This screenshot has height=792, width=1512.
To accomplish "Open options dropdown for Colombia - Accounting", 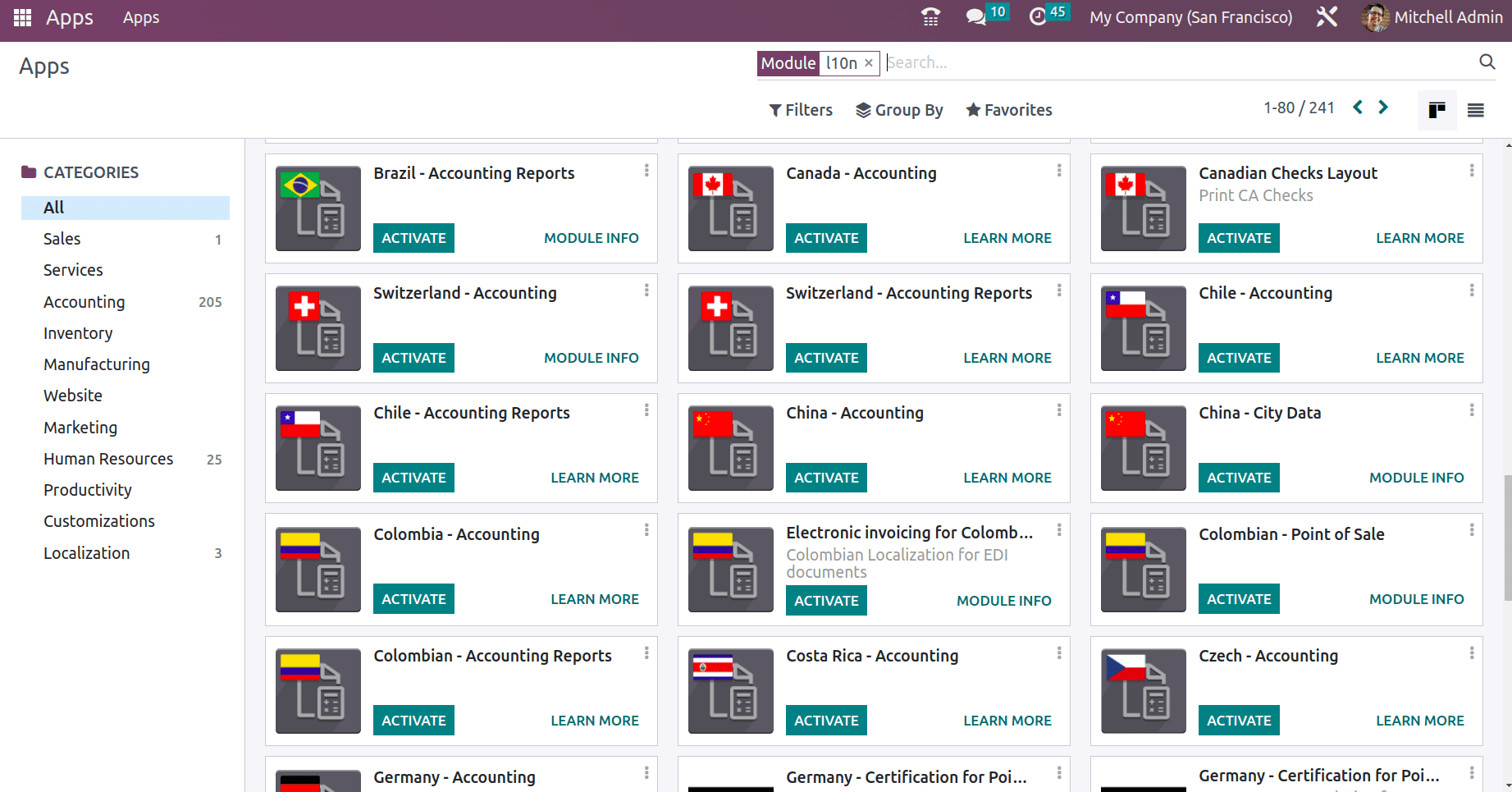I will click(x=646, y=530).
